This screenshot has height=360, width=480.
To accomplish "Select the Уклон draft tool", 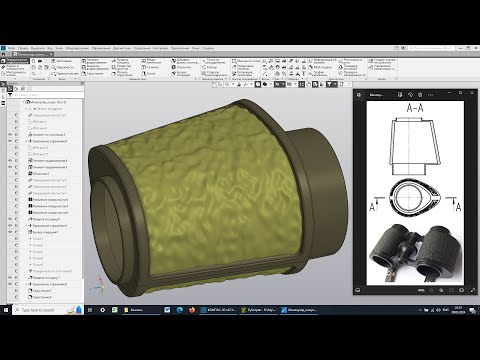I will 148,73.
